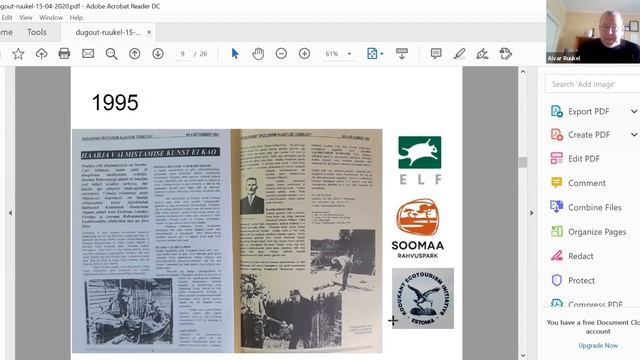The width and height of the screenshot is (640, 360).
Task: Expand the left navigation pane arrow
Action: (10, 213)
